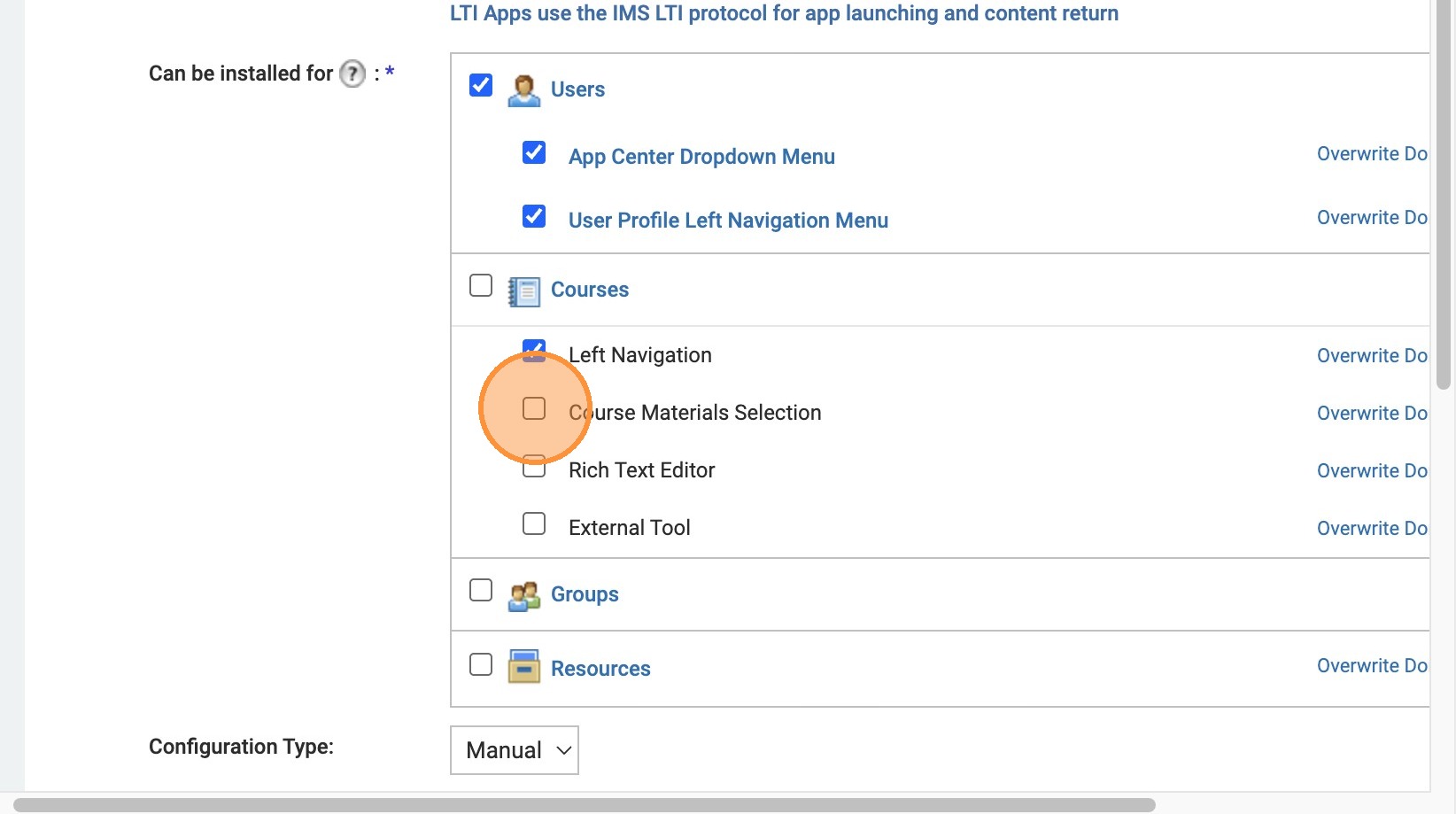
Task: Click the question mark help icon
Action: 352,74
